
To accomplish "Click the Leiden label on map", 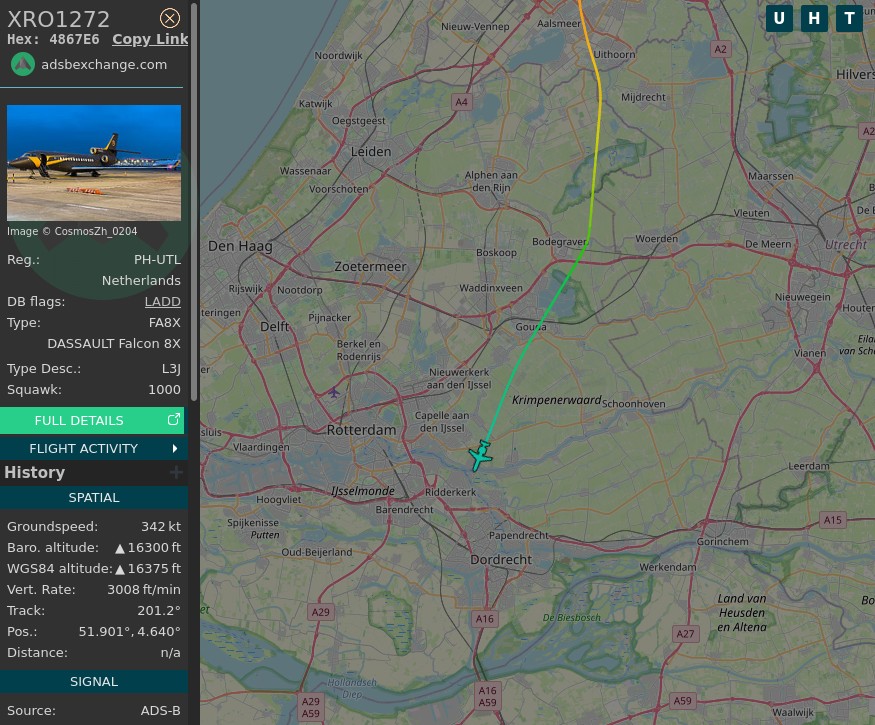I will tap(371, 152).
